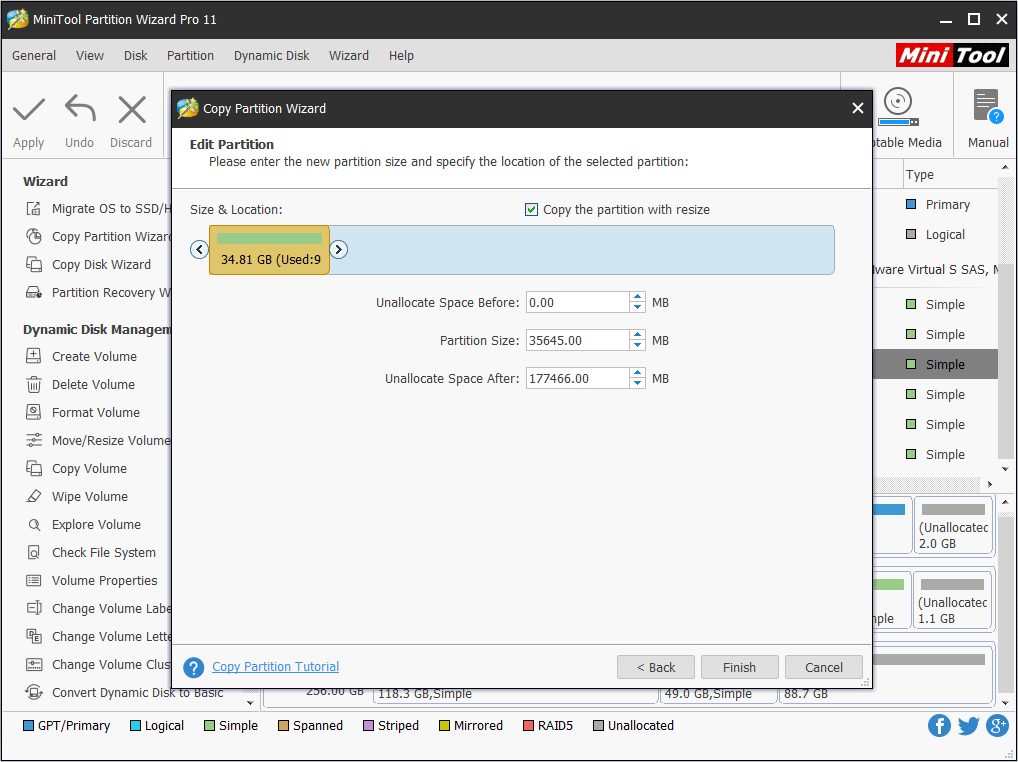Click the Bootable Media disc icon
The width and height of the screenshot is (1018, 762).
[x=897, y=105]
